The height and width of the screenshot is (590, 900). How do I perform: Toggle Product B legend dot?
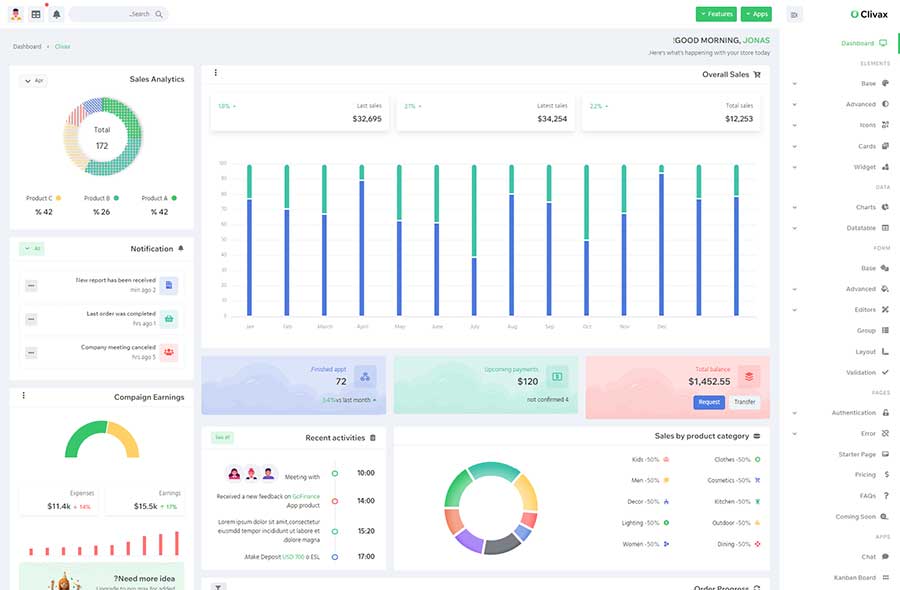[x=117, y=198]
